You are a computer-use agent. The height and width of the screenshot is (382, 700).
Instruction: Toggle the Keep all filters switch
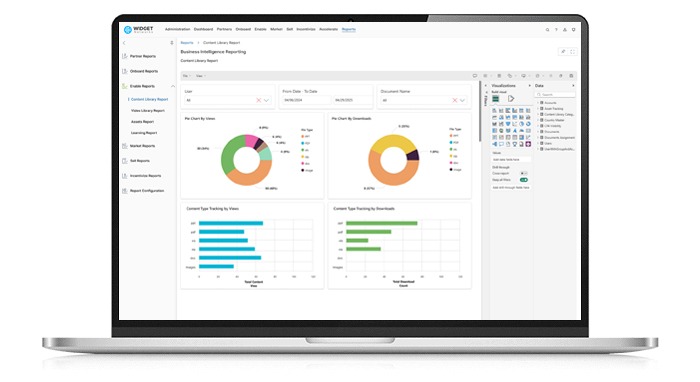pyautogui.click(x=524, y=180)
